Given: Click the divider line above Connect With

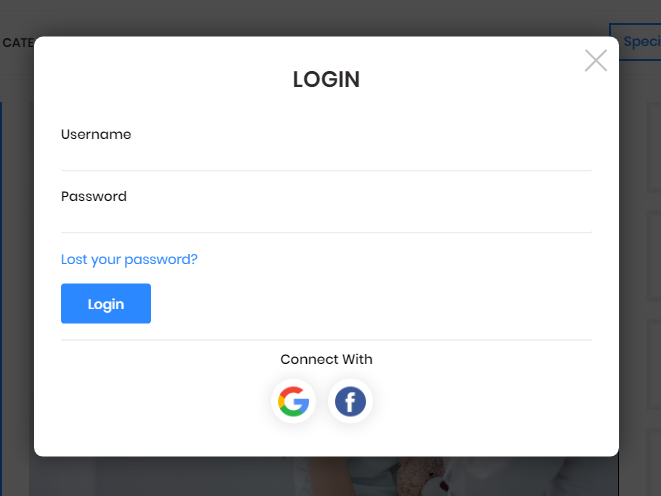Looking at the screenshot, I should pos(326,340).
